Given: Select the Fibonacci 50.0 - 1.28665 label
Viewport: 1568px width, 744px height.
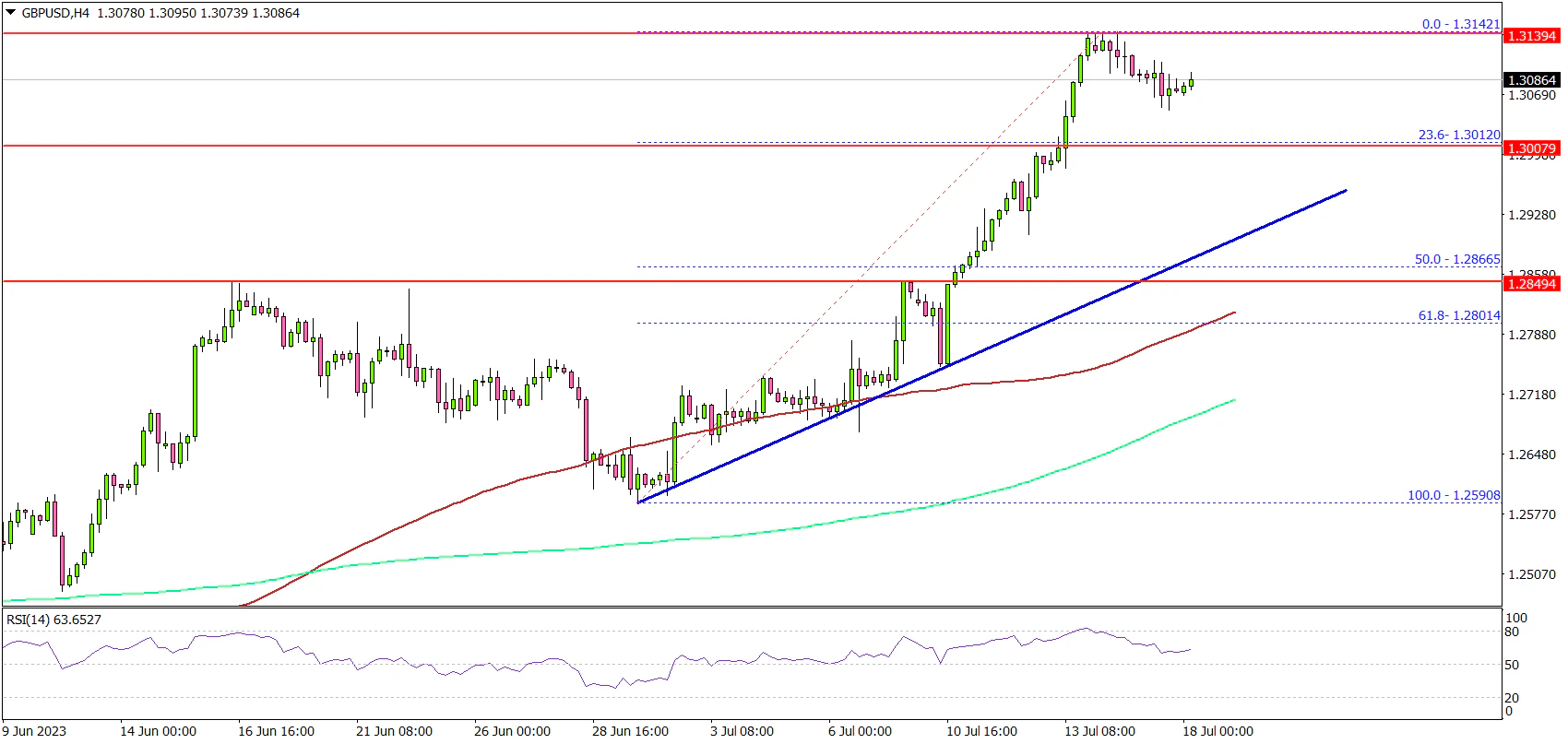Looking at the screenshot, I should point(1456,259).
